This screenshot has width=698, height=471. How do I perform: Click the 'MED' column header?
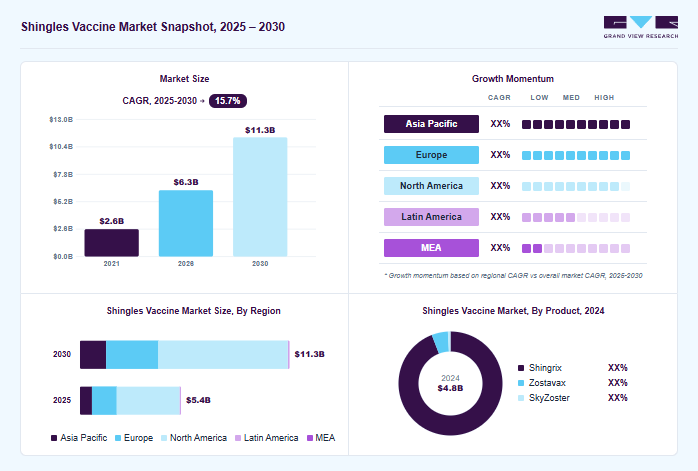[571, 97]
